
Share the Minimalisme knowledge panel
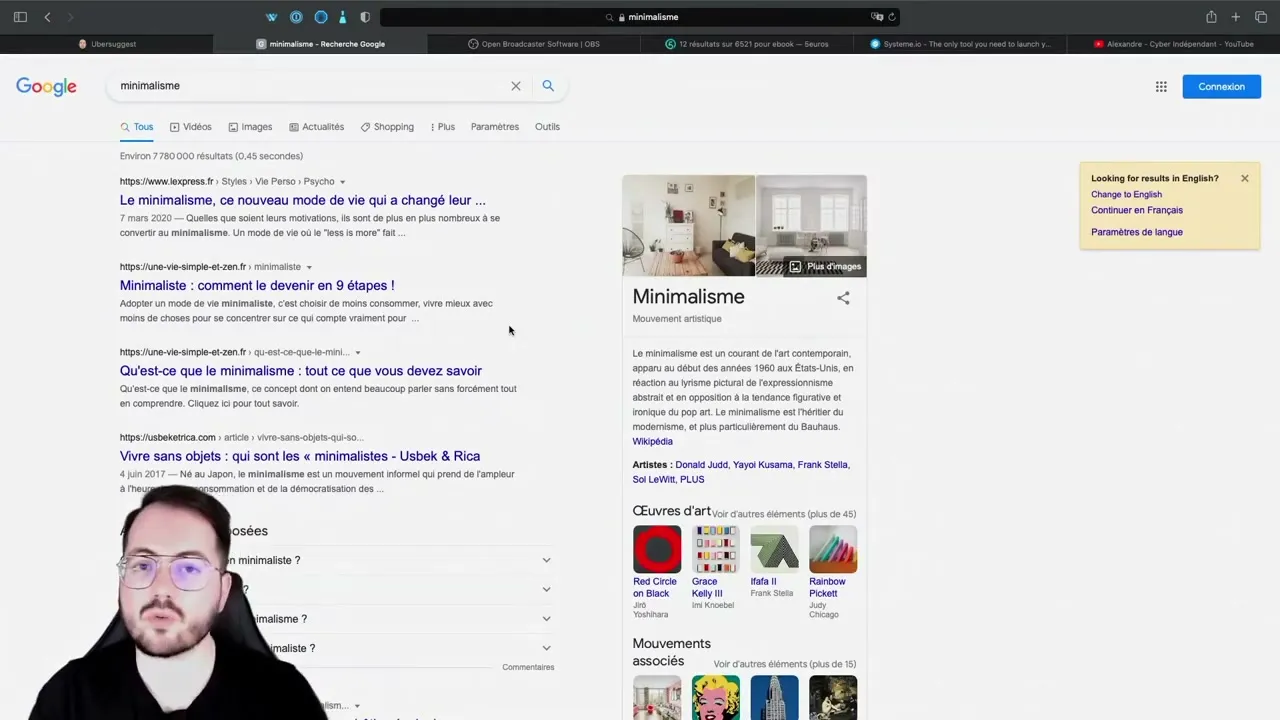coord(843,297)
